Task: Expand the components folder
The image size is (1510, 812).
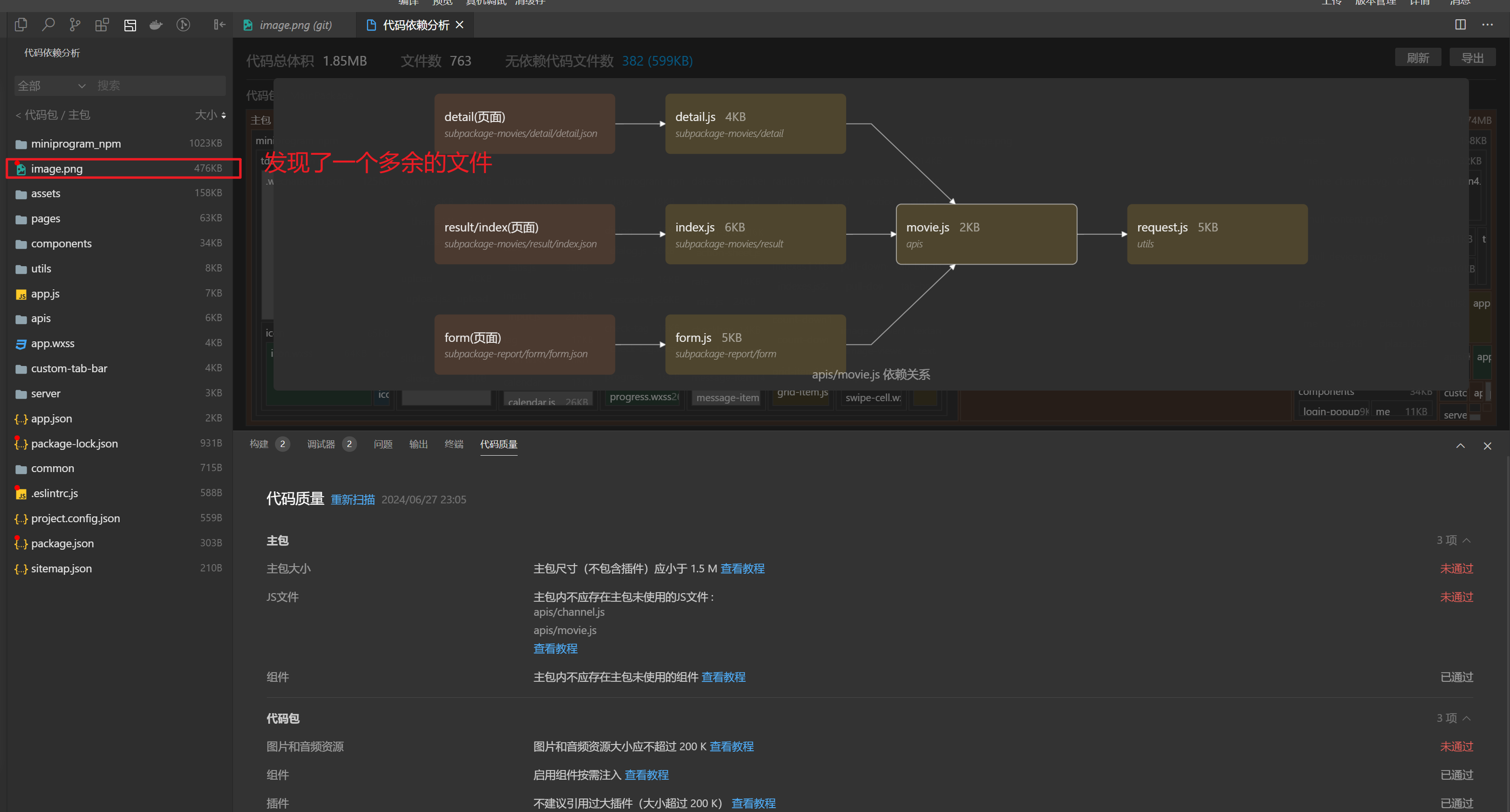Action: [x=120, y=244]
